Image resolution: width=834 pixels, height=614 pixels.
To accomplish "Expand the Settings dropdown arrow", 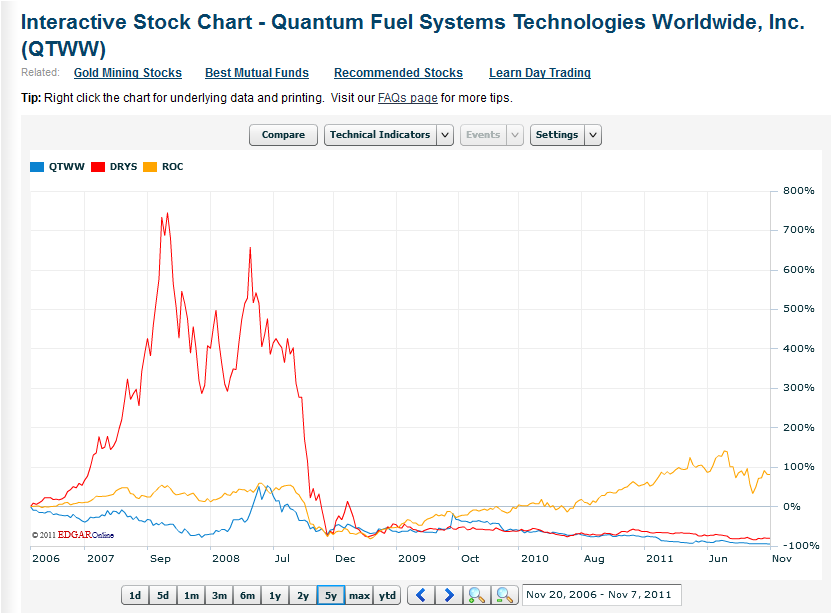I will point(593,135).
